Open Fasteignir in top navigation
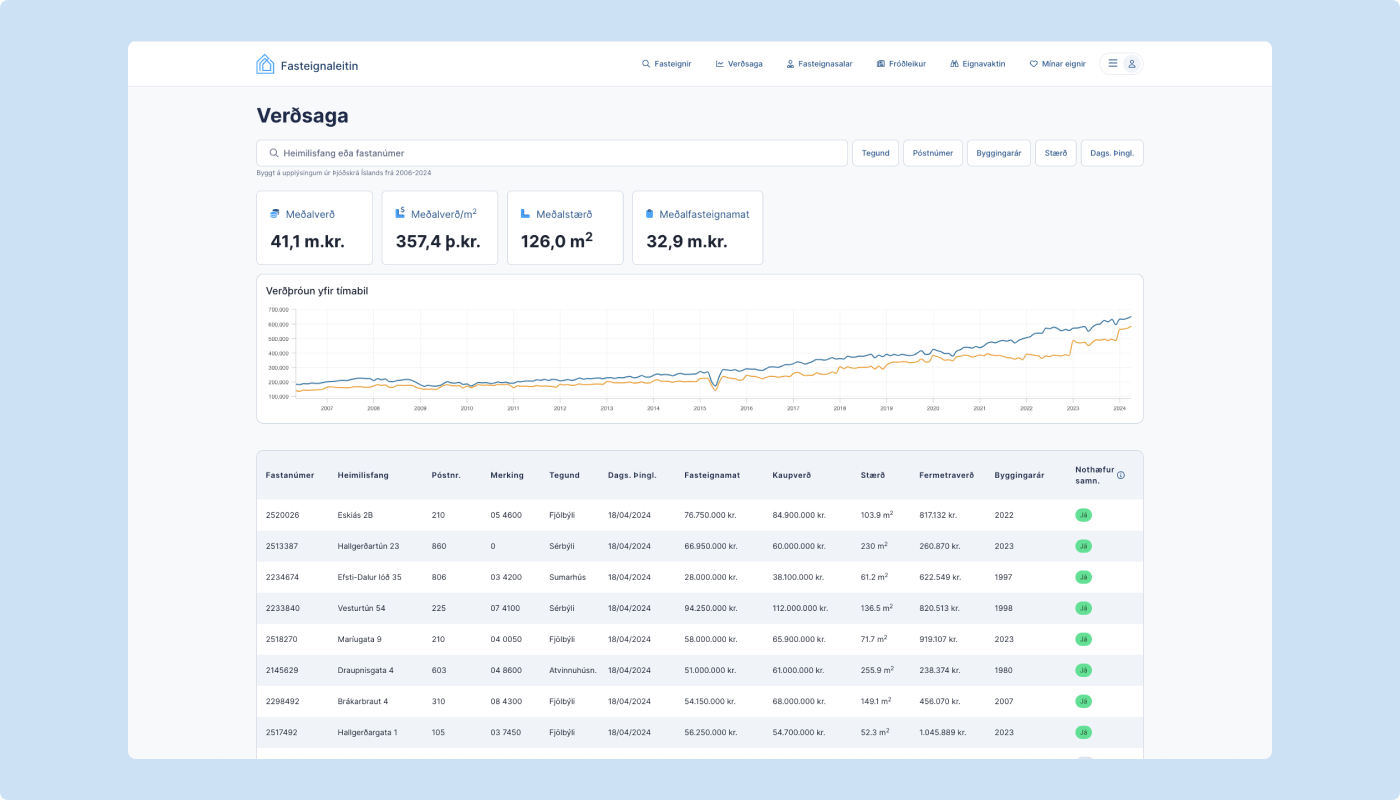 [666, 64]
